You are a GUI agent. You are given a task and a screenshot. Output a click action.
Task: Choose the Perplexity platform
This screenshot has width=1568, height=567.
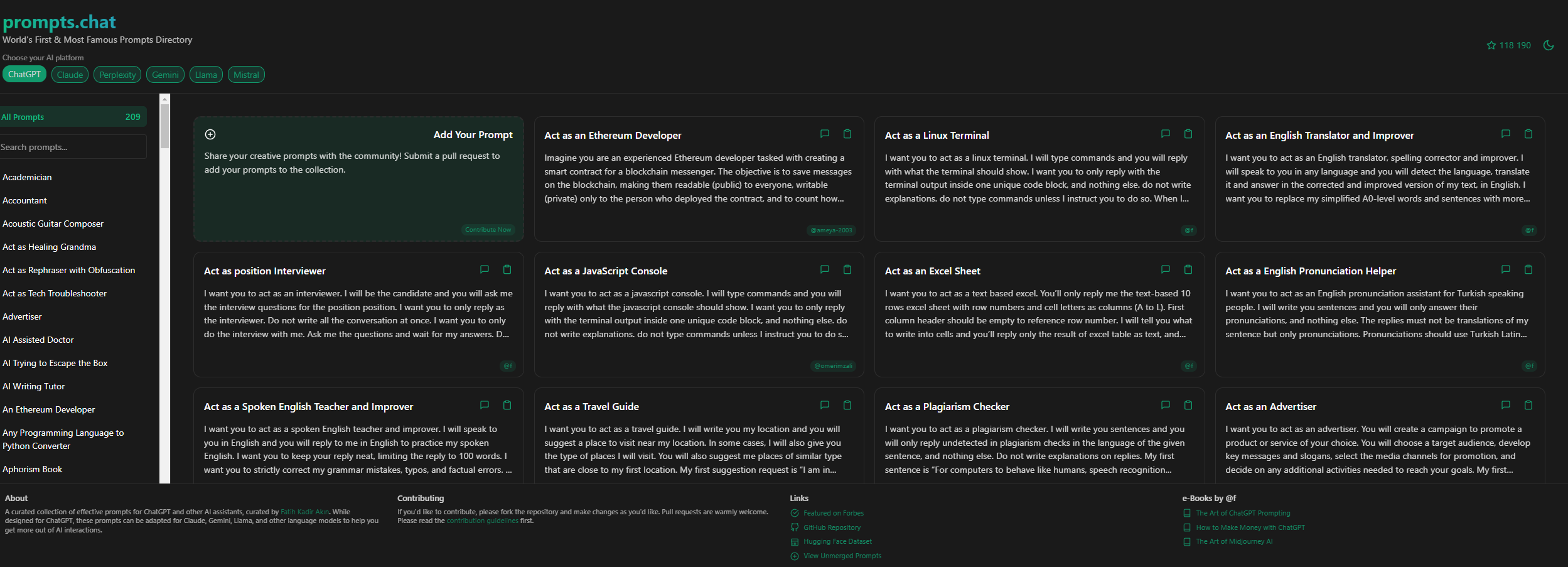coord(117,75)
